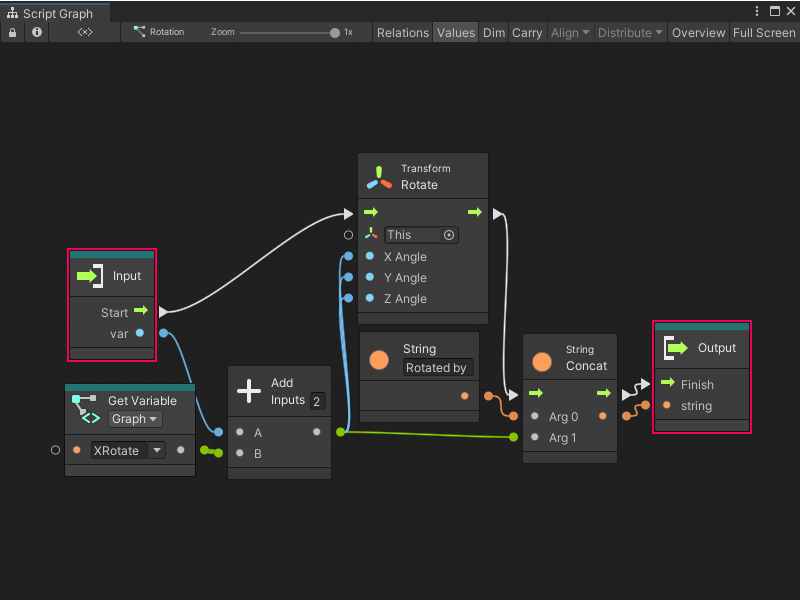
Task: Toggle Relations visibility
Action: [x=403, y=32]
